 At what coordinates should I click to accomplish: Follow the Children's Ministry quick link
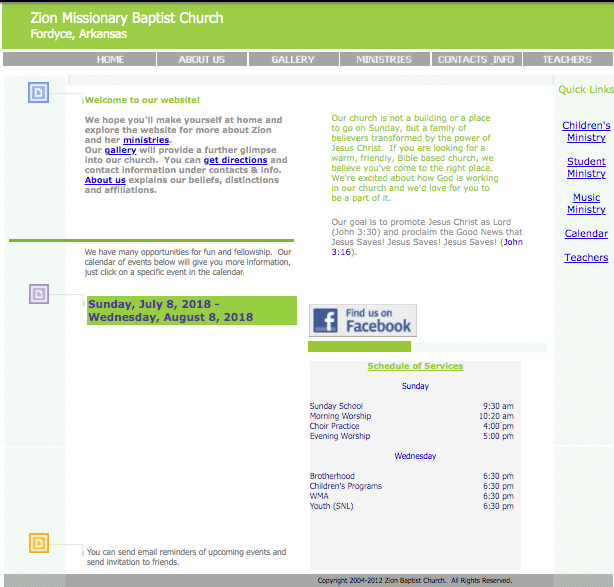(586, 131)
